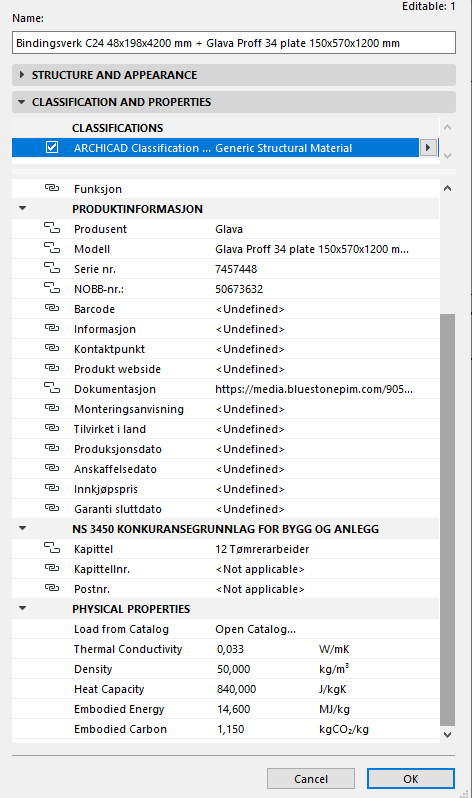Uncheck the ARCHICAD Classification checkbox
The height and width of the screenshot is (798, 472).
coord(52,148)
